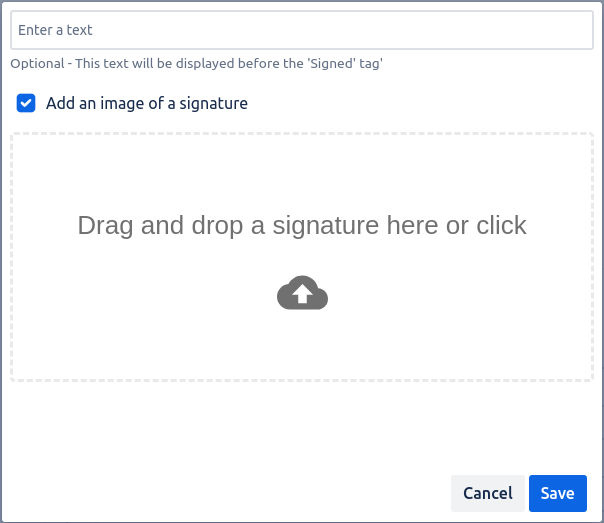Image resolution: width=604 pixels, height=523 pixels.
Task: Click the 'Signed' tag hint text
Action: [333, 64]
